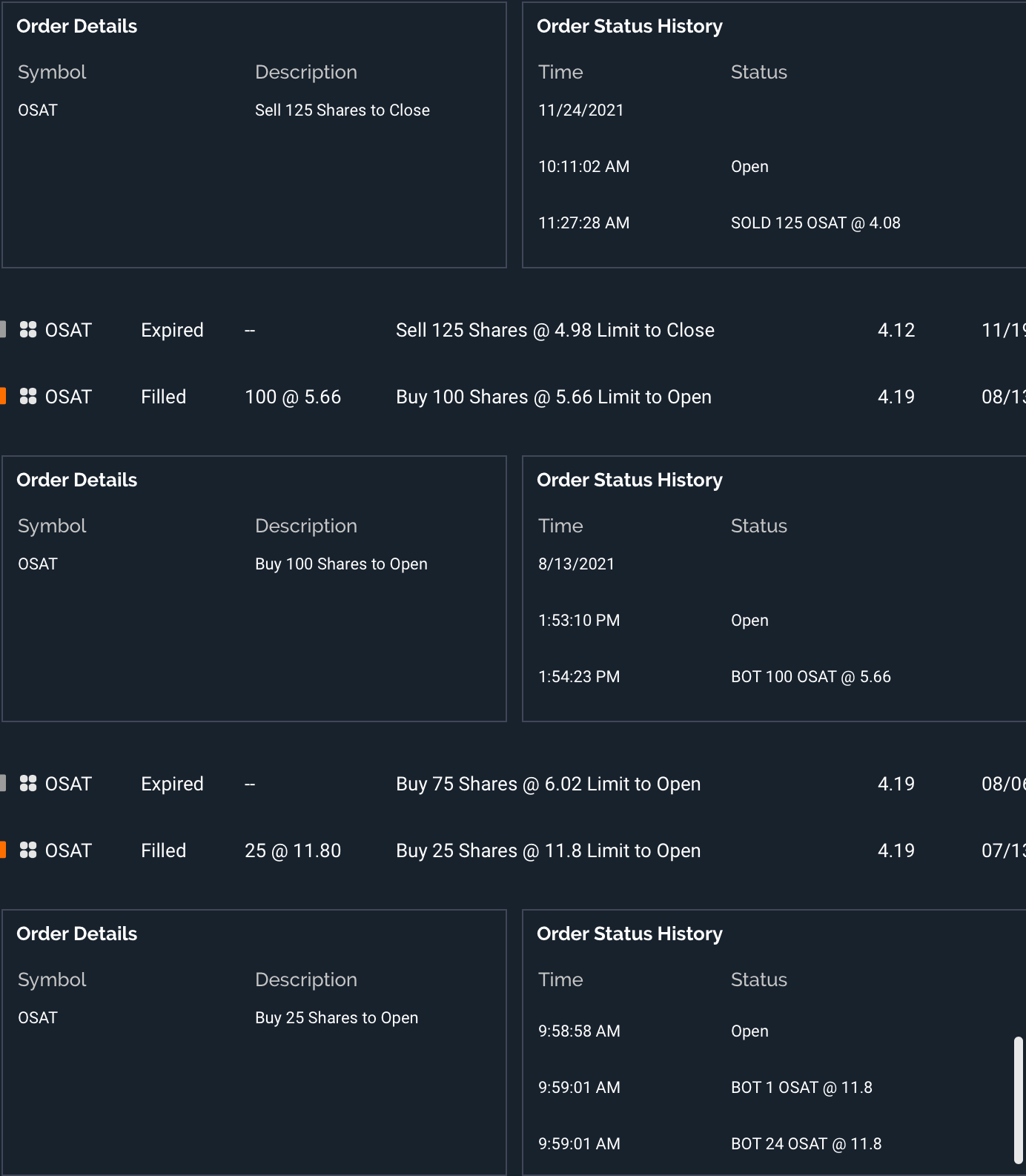The image size is (1026, 1176).
Task: Click the four-dot icon on Buy 25 Shares row
Action: coord(28,850)
